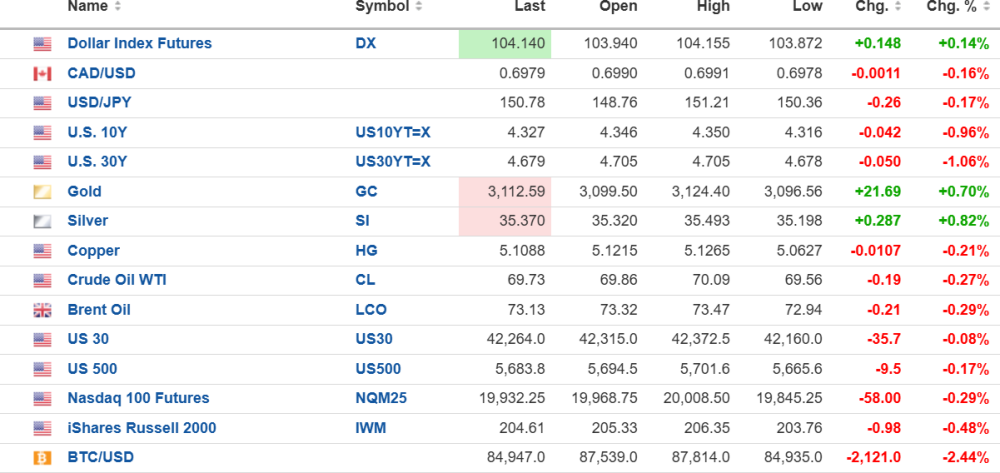Click the gold bar icon beside Gold
The width and height of the screenshot is (1000, 473).
(42, 191)
